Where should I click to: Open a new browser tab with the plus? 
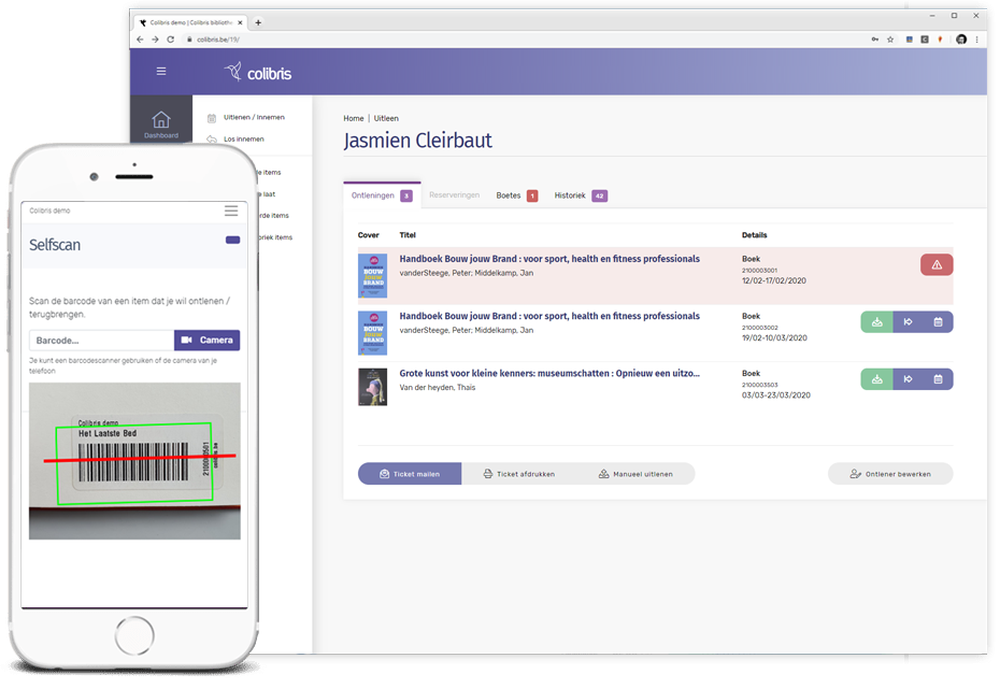click(258, 22)
